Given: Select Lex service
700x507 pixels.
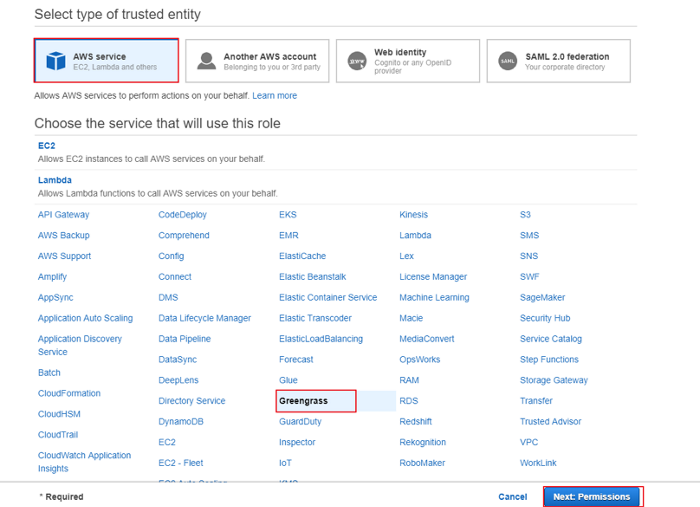Looking at the screenshot, I should (x=407, y=256).
